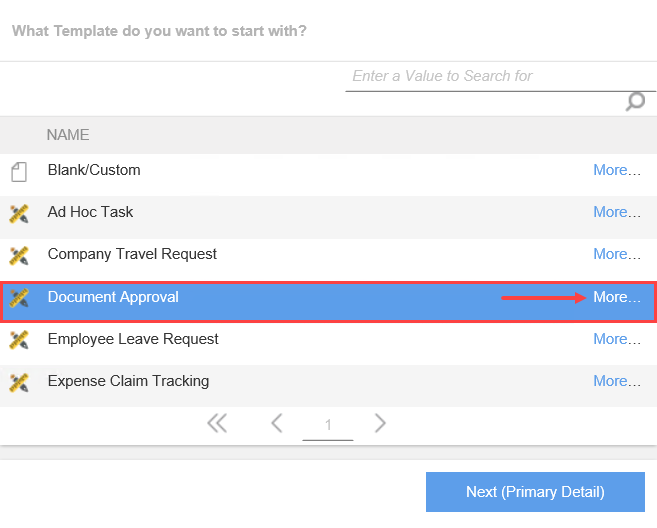Image resolution: width=657 pixels, height=528 pixels.
Task: Click the search magnifier icon
Action: (x=635, y=101)
